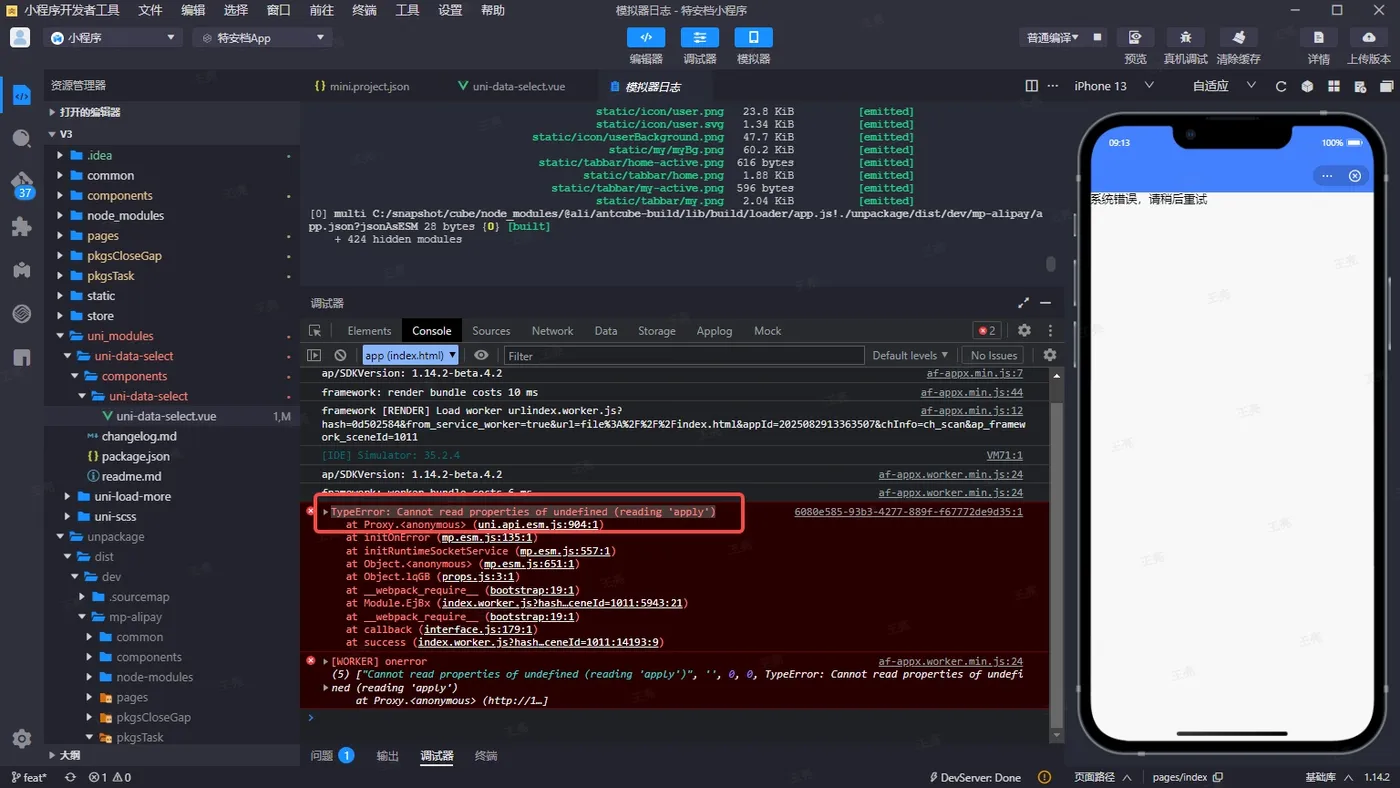This screenshot has height=788, width=1400.
Task: Click the error count badge showing 2
Action: [987, 331]
